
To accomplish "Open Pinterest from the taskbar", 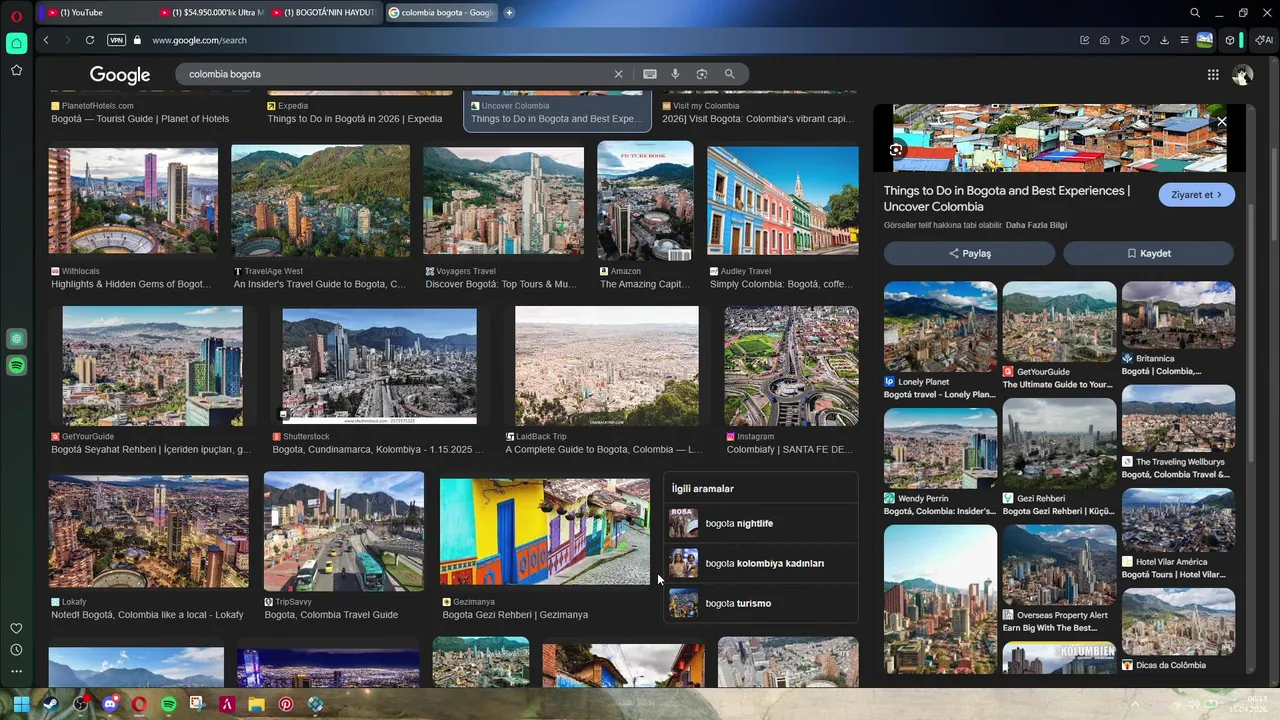I will pos(286,704).
